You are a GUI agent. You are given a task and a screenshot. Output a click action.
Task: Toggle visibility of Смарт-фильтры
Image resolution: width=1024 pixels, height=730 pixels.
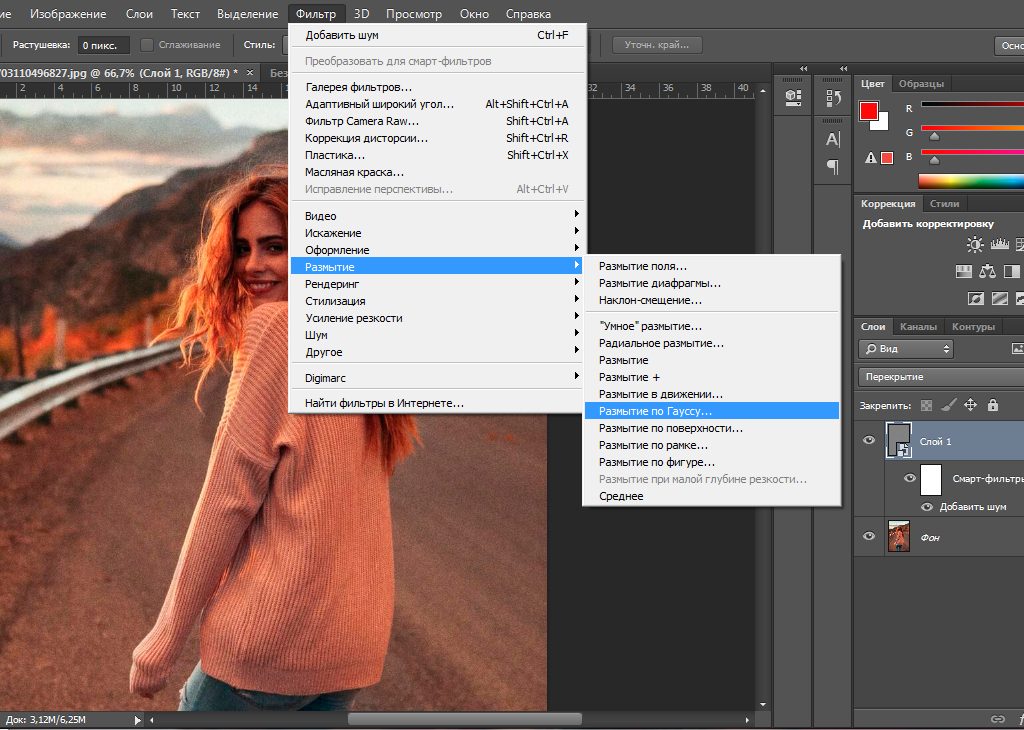coord(910,478)
